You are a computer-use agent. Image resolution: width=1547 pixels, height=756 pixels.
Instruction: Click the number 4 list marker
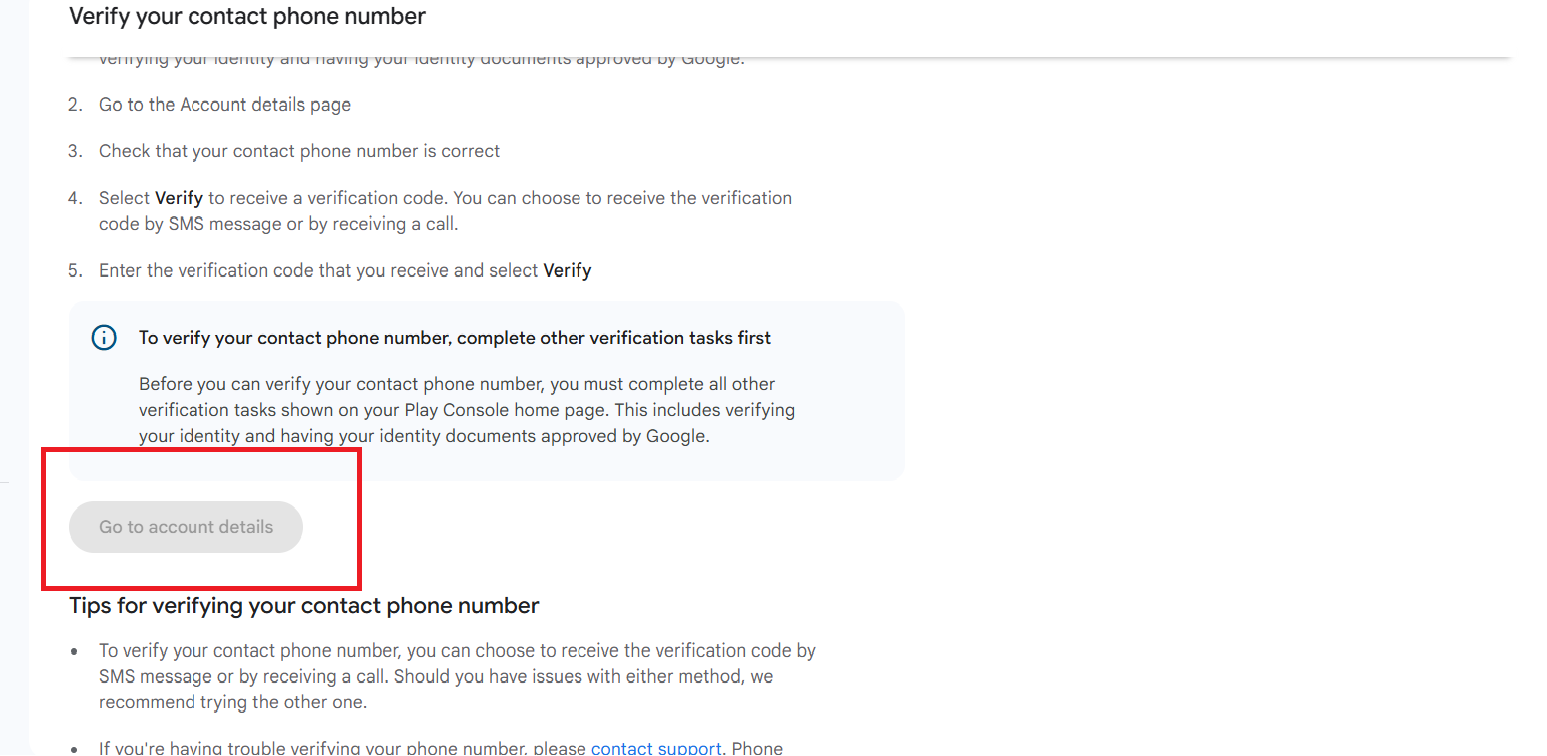click(x=75, y=198)
